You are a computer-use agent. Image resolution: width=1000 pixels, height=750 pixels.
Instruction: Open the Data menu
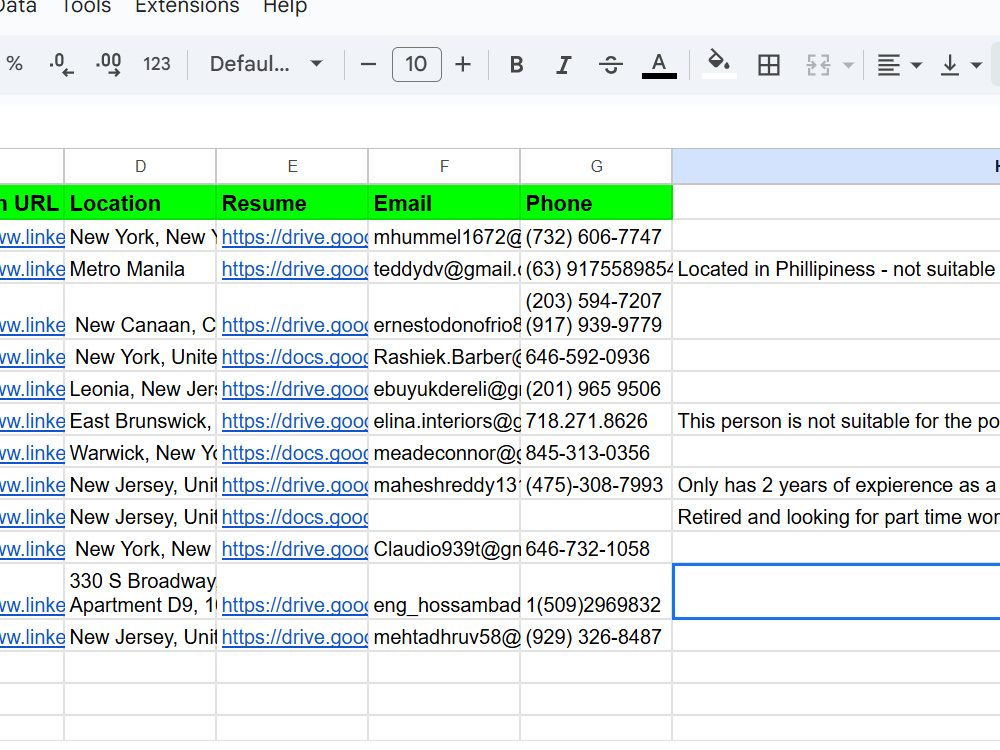point(18,6)
